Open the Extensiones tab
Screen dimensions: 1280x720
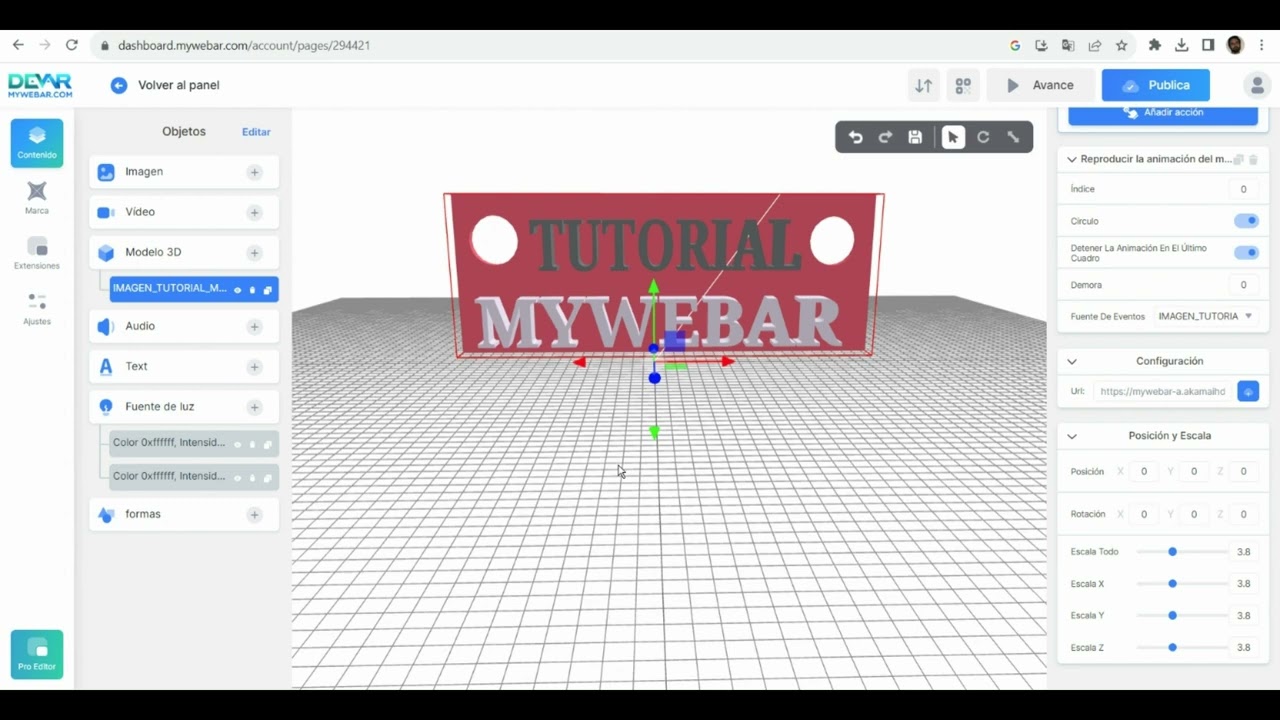point(37,253)
